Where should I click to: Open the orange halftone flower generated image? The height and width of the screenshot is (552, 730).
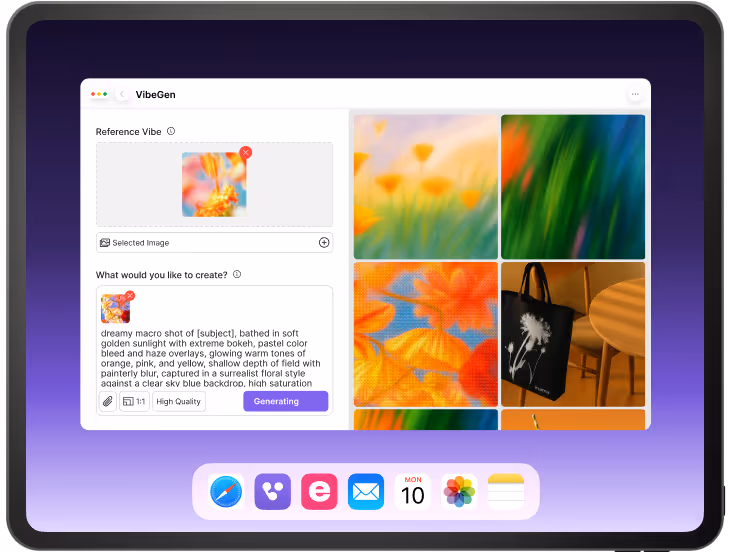[x=426, y=334]
